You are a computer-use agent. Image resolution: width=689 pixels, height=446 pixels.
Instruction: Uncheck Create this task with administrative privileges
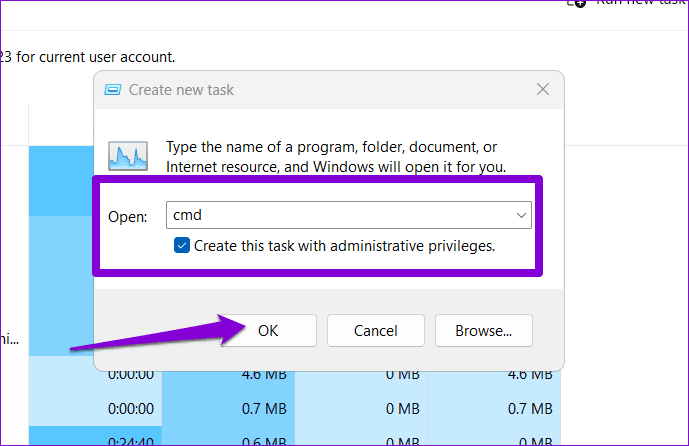[x=181, y=245]
